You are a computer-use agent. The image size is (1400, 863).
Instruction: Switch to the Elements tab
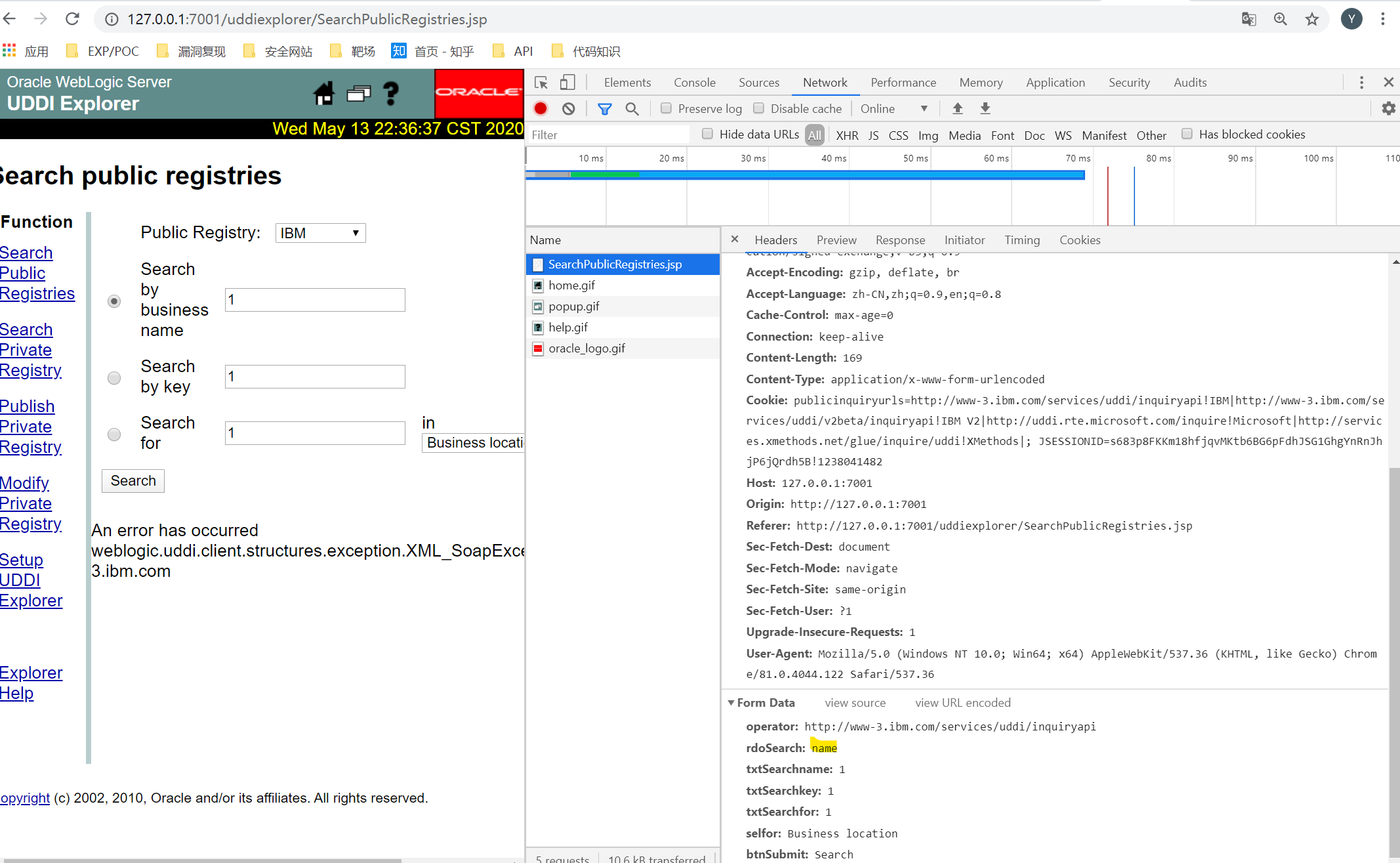(x=627, y=83)
